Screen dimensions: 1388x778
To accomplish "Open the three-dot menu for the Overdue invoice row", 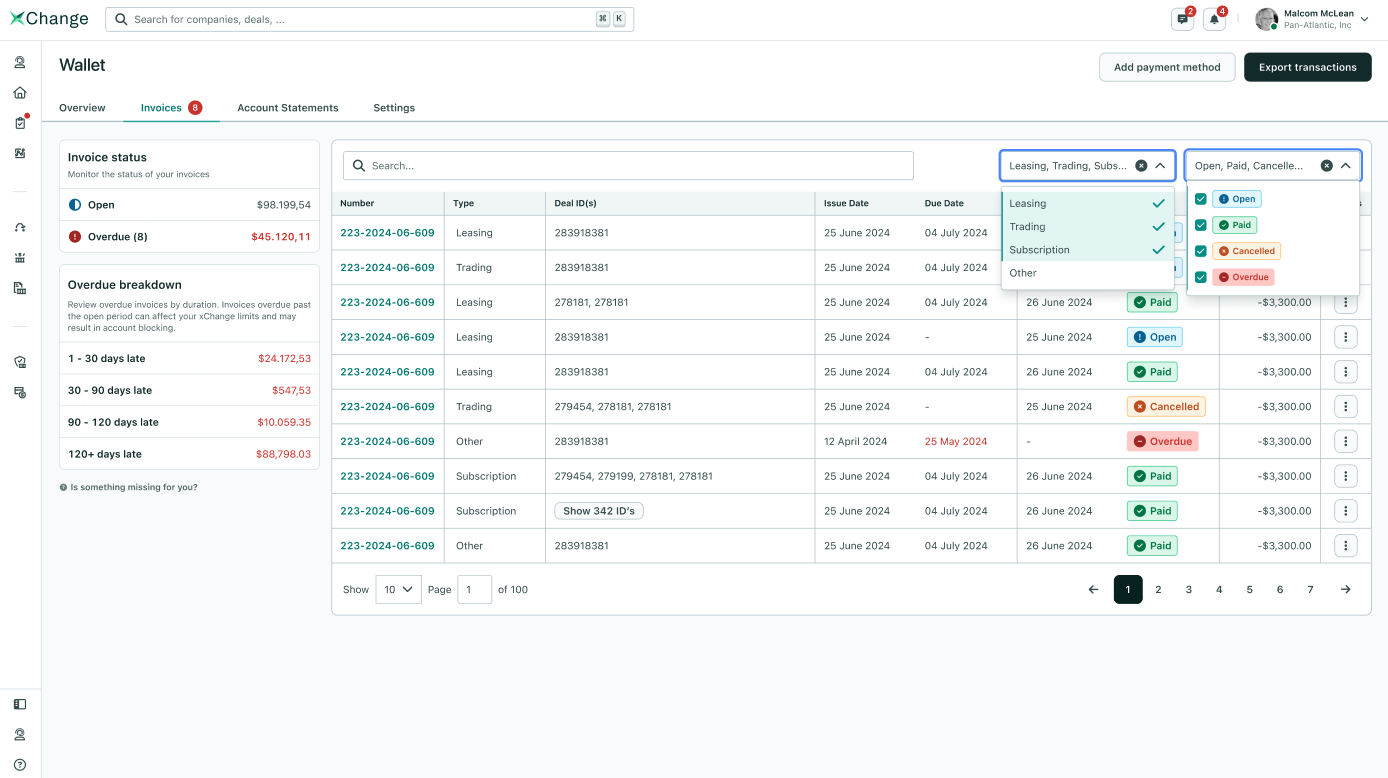I will click(1345, 441).
